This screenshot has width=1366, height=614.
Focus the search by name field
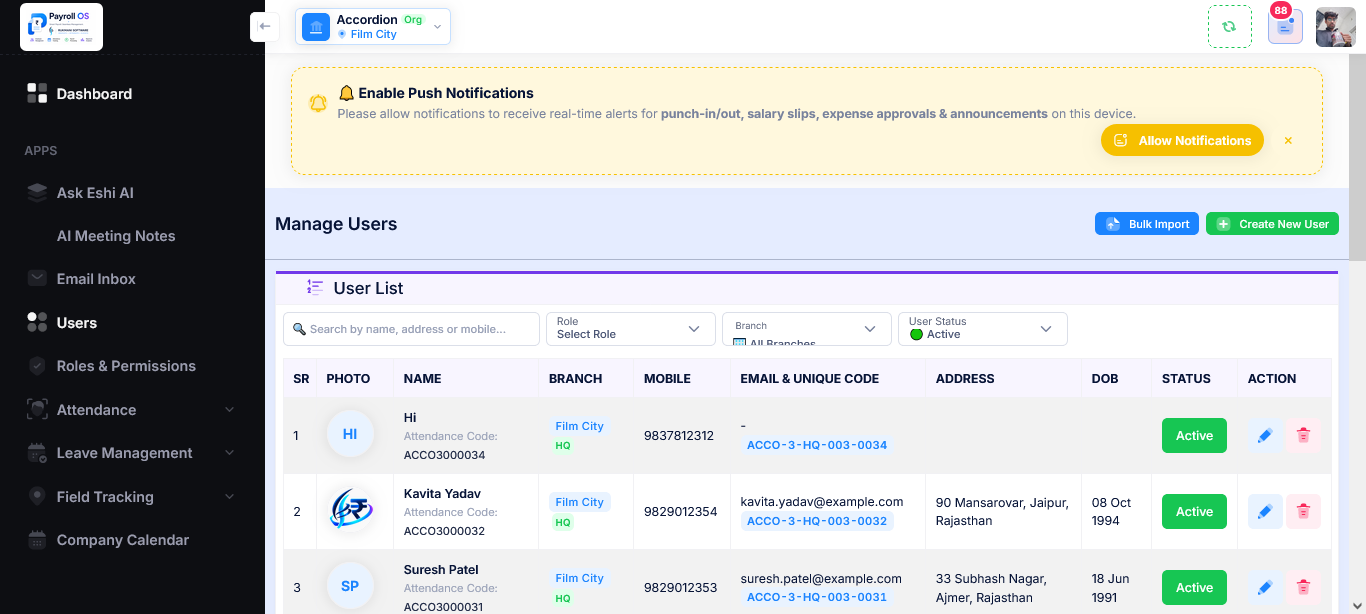[411, 329]
